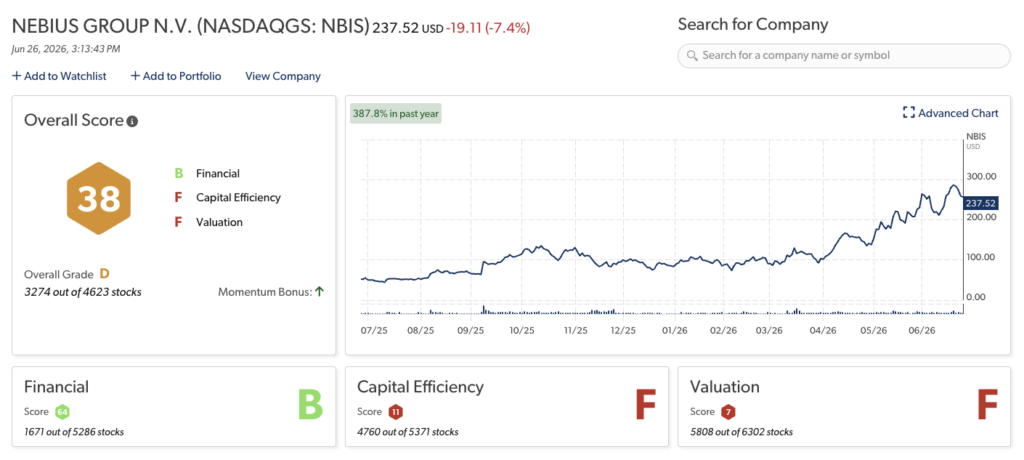The width and height of the screenshot is (1024, 460).
Task: Select the Valuation row in Overall Score
Action: [208, 222]
